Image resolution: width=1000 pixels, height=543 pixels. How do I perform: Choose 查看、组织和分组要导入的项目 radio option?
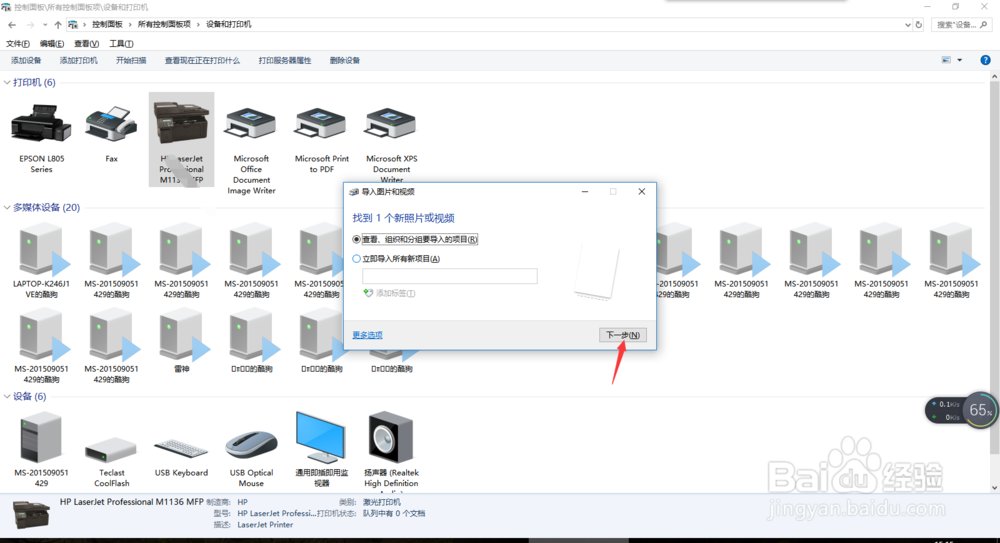tap(357, 239)
